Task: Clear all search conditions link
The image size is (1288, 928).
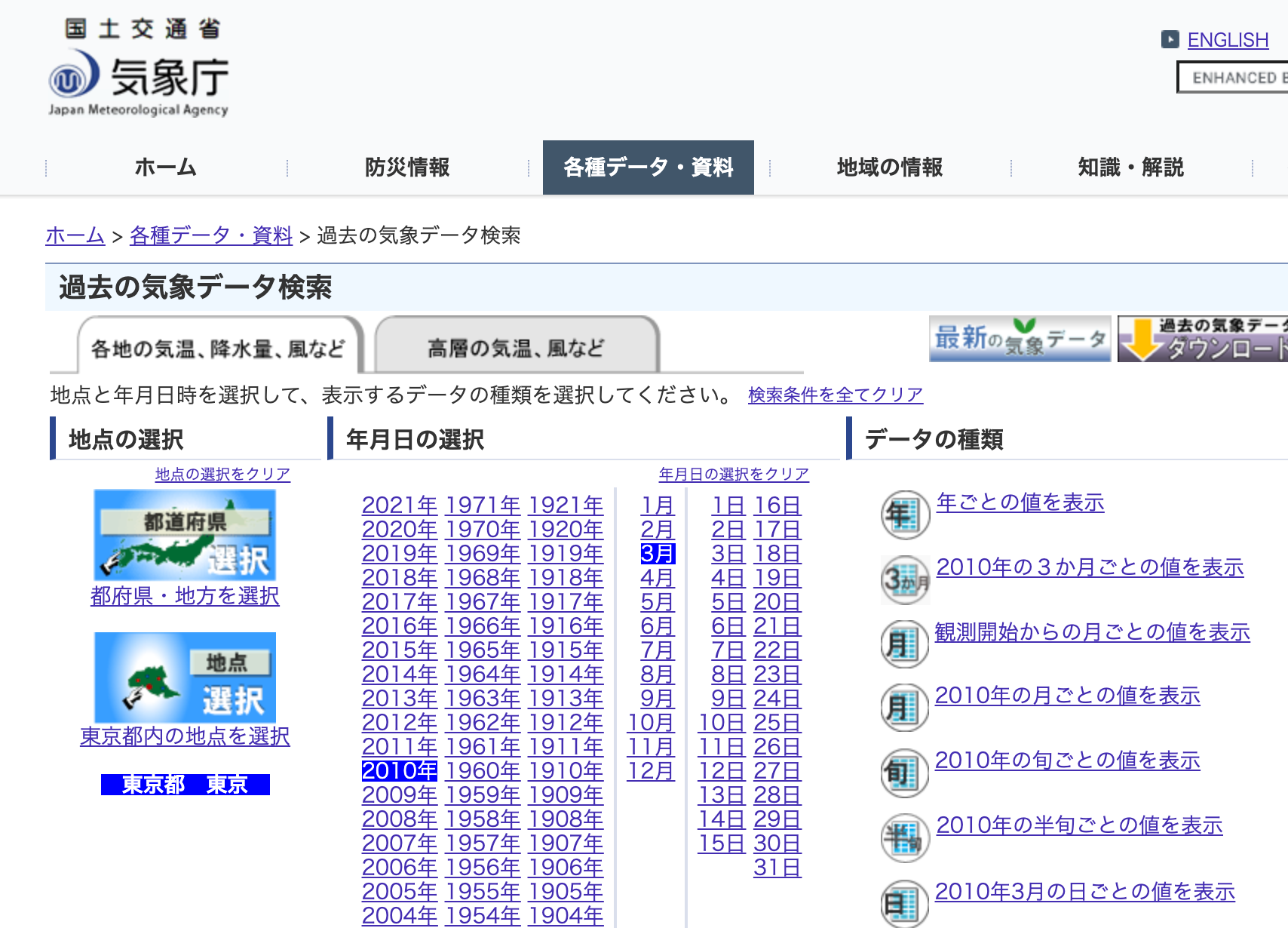Action: 835,395
